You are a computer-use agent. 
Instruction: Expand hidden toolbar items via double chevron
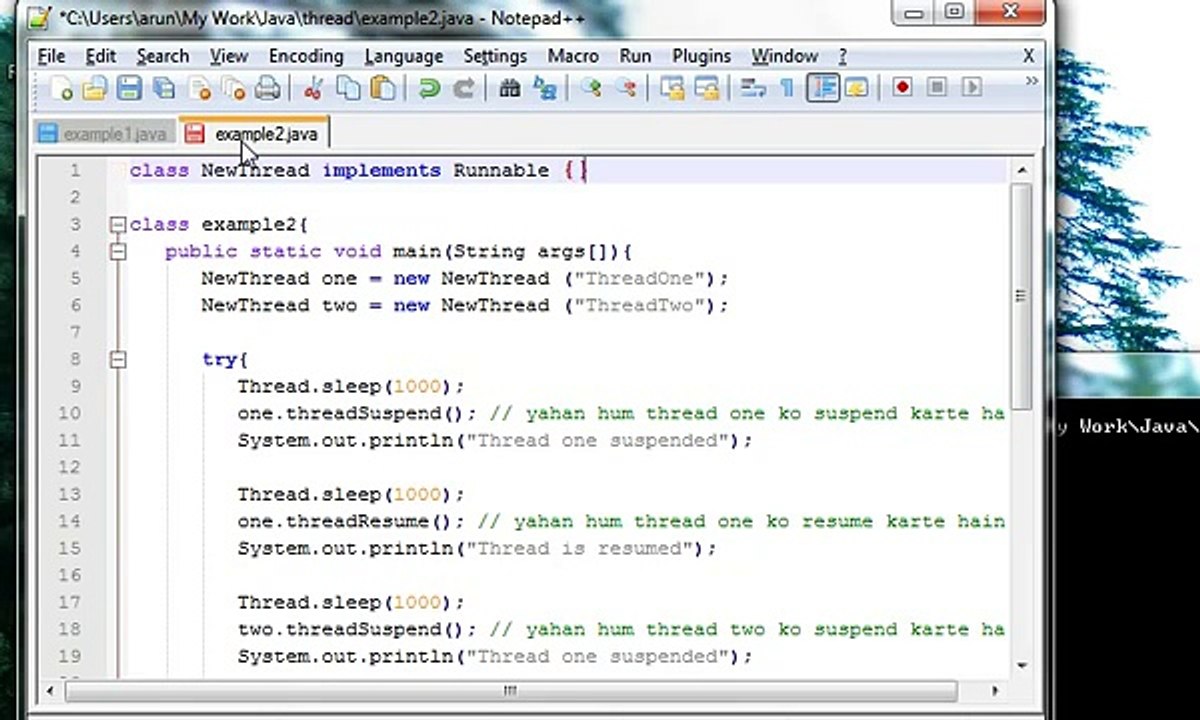1031,81
